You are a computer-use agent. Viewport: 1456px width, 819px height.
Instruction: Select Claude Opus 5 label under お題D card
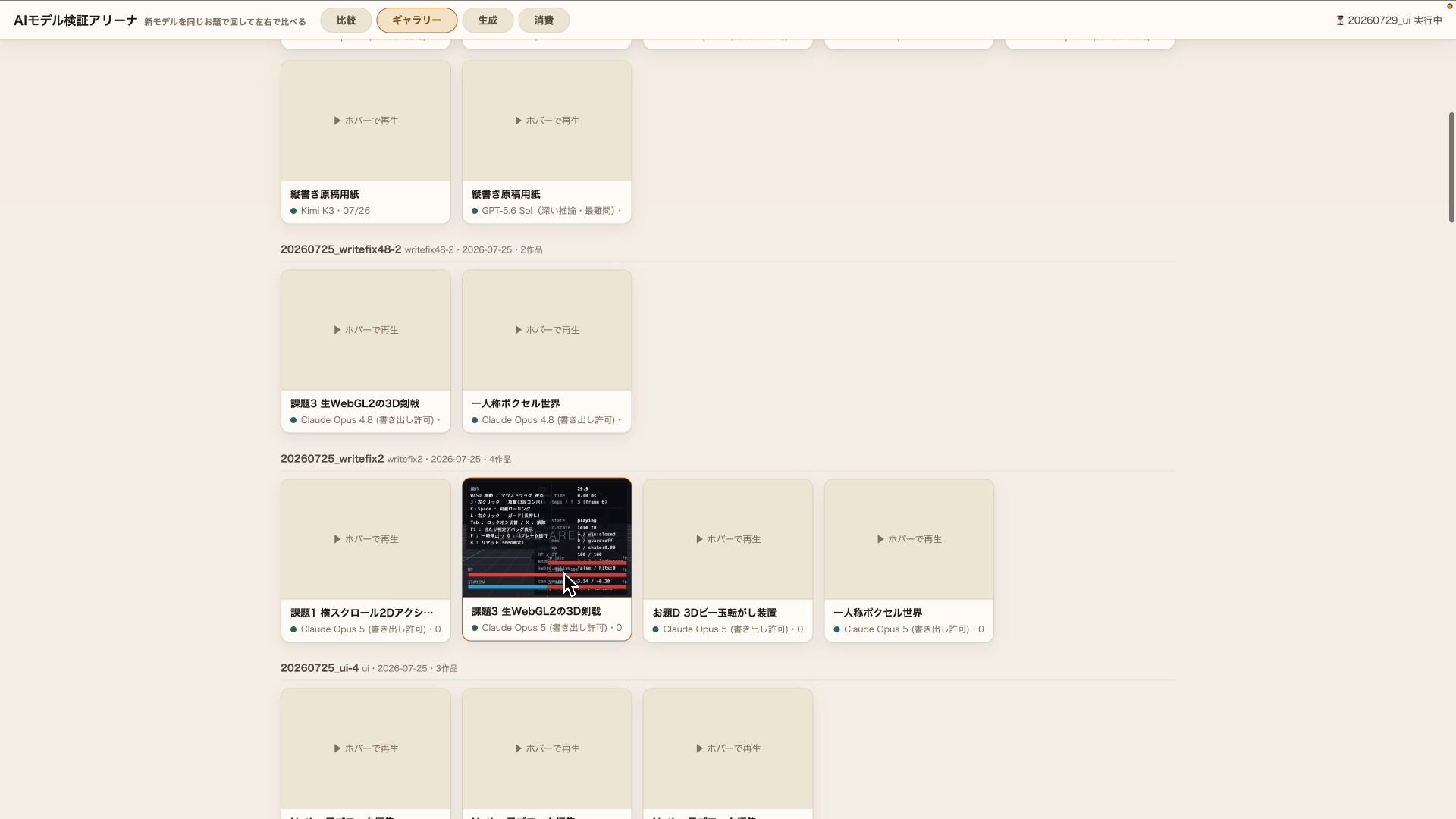point(733,629)
